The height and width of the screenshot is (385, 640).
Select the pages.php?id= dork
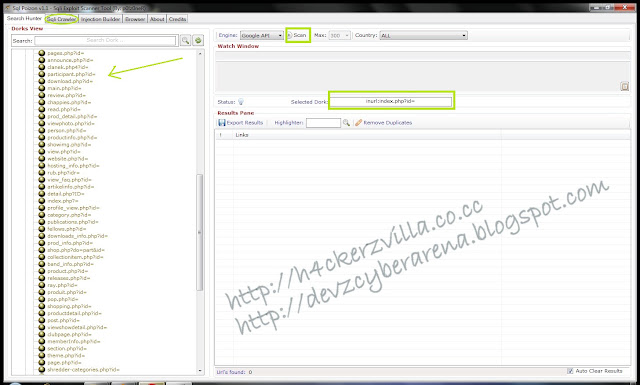tap(65, 53)
